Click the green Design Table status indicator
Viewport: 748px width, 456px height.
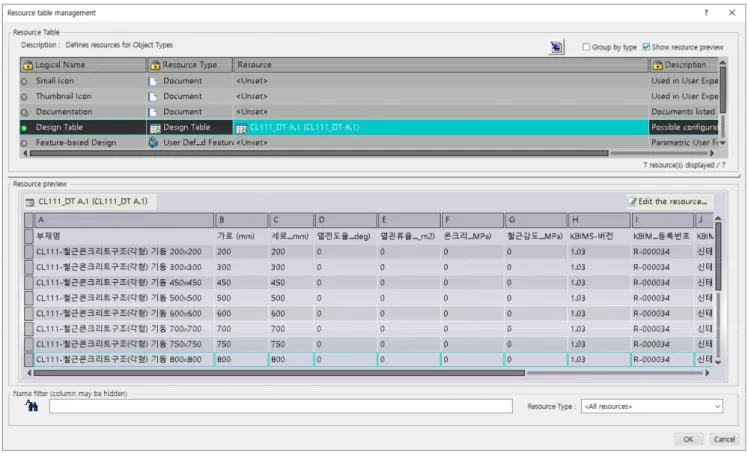coord(24,128)
